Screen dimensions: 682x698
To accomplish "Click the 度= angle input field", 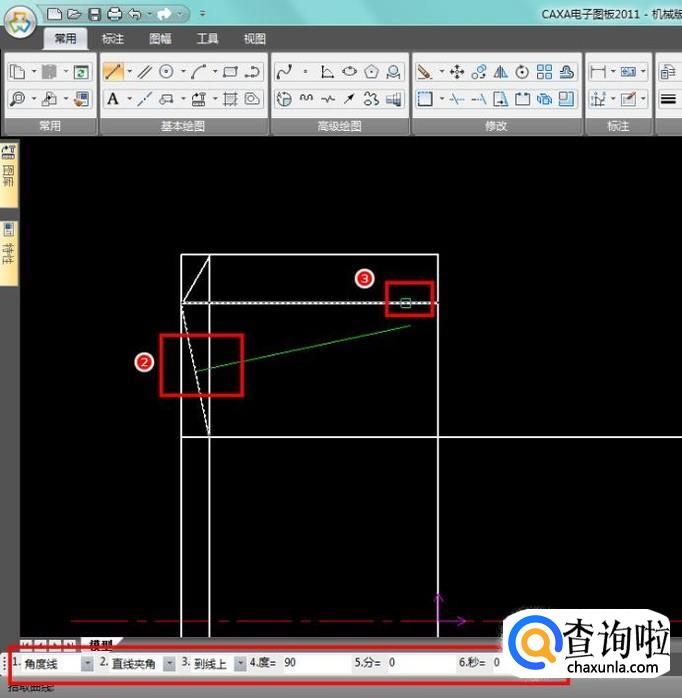I will 315,663.
